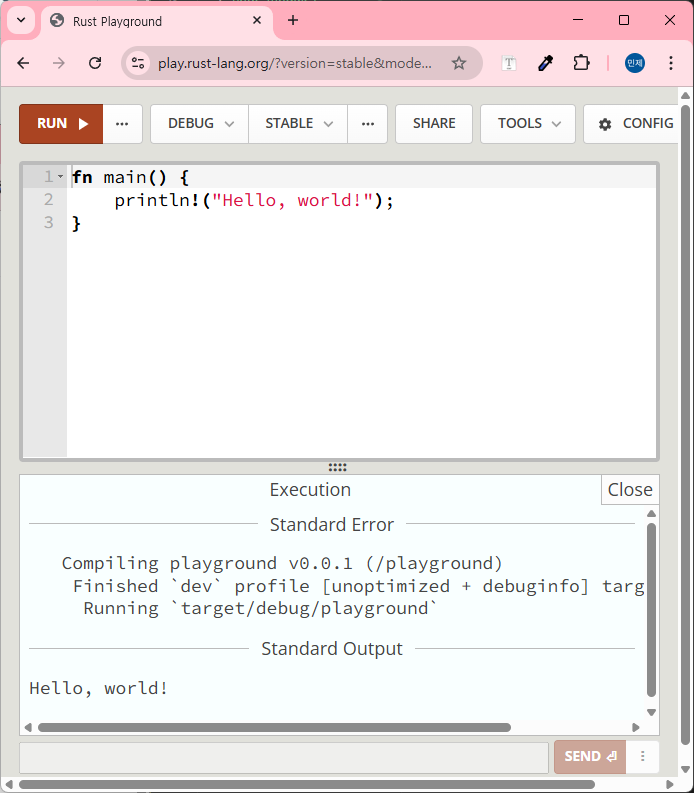The image size is (694, 793).
Task: Click the address bar URL
Action: tap(295, 64)
